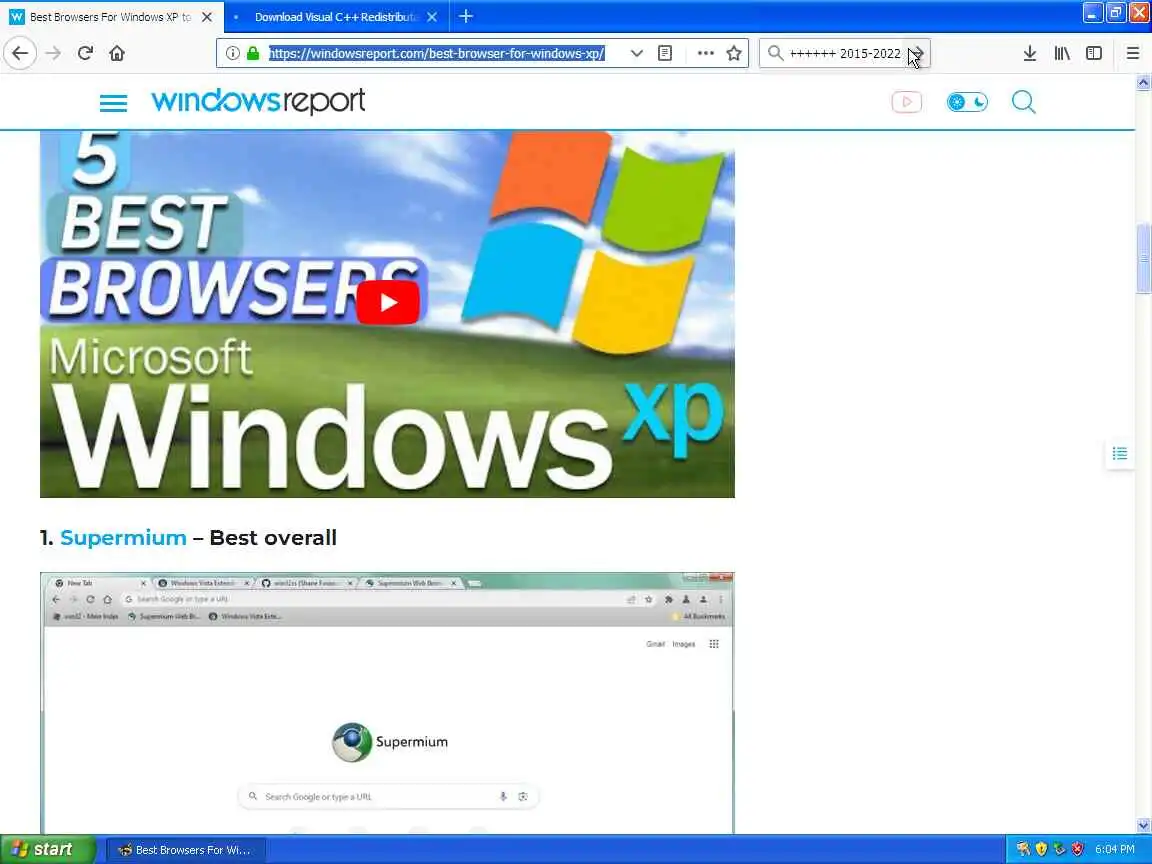Toggle the sidebar icon
This screenshot has height=864, width=1152.
(x=1094, y=53)
